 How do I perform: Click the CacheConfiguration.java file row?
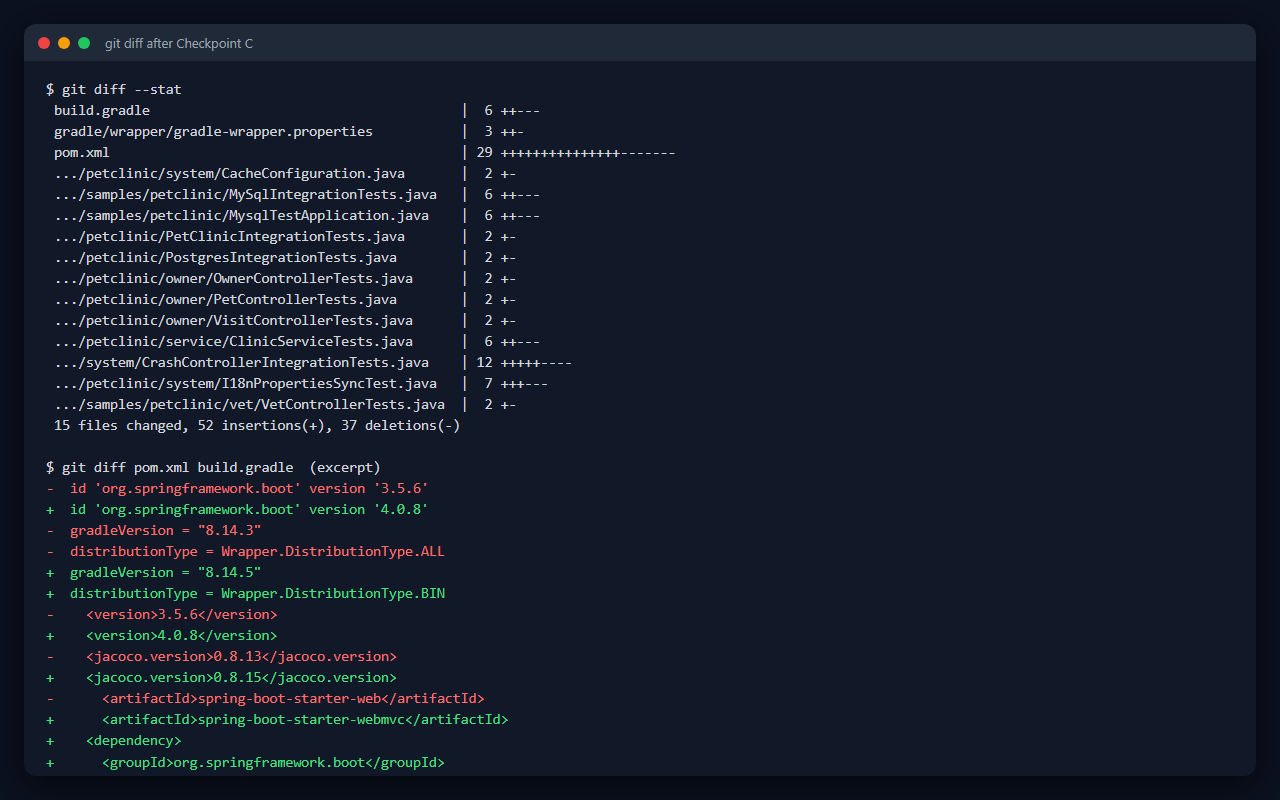click(x=285, y=173)
